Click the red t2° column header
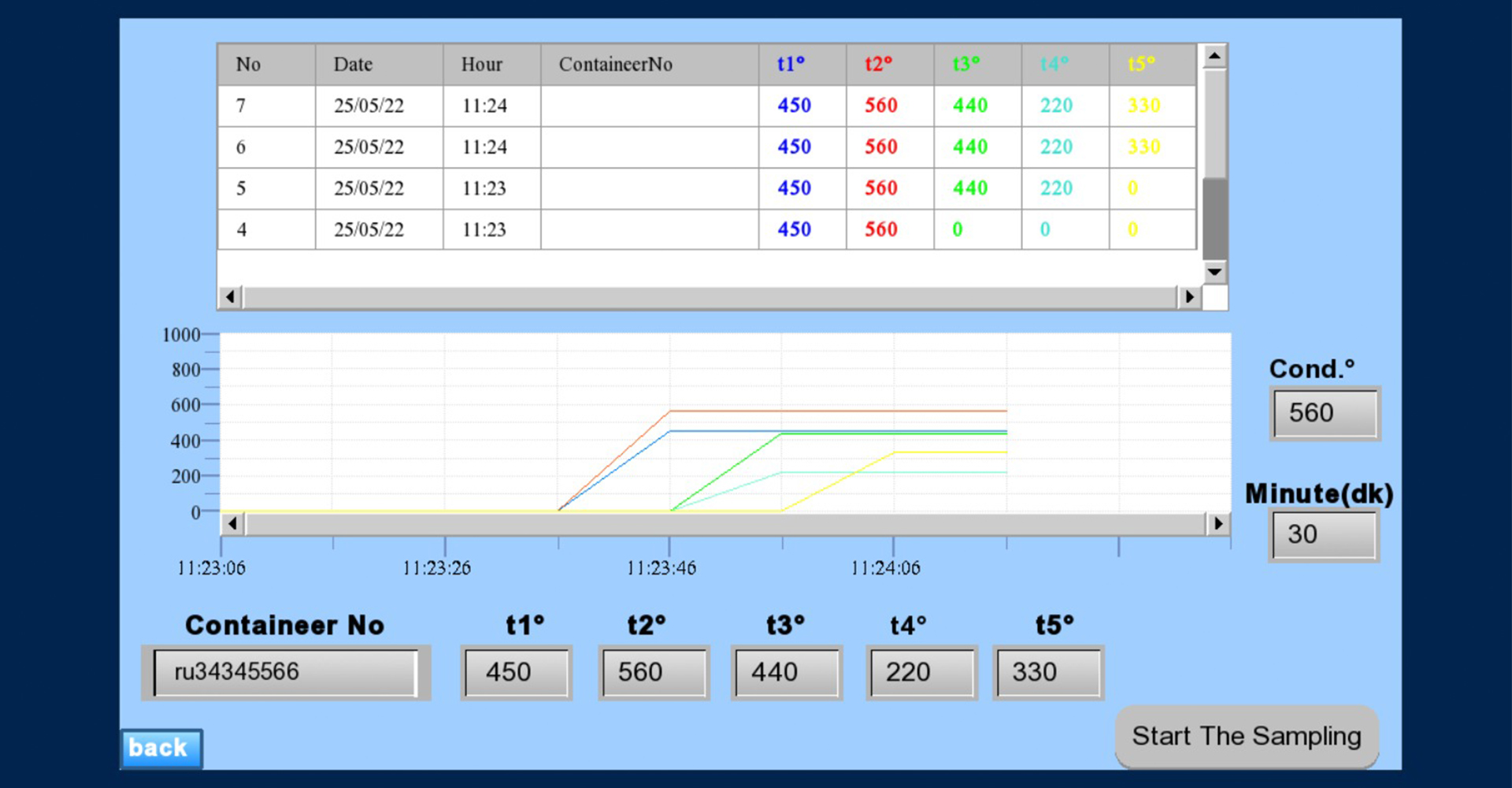Image resolution: width=1512 pixels, height=788 pixels. tap(890, 65)
